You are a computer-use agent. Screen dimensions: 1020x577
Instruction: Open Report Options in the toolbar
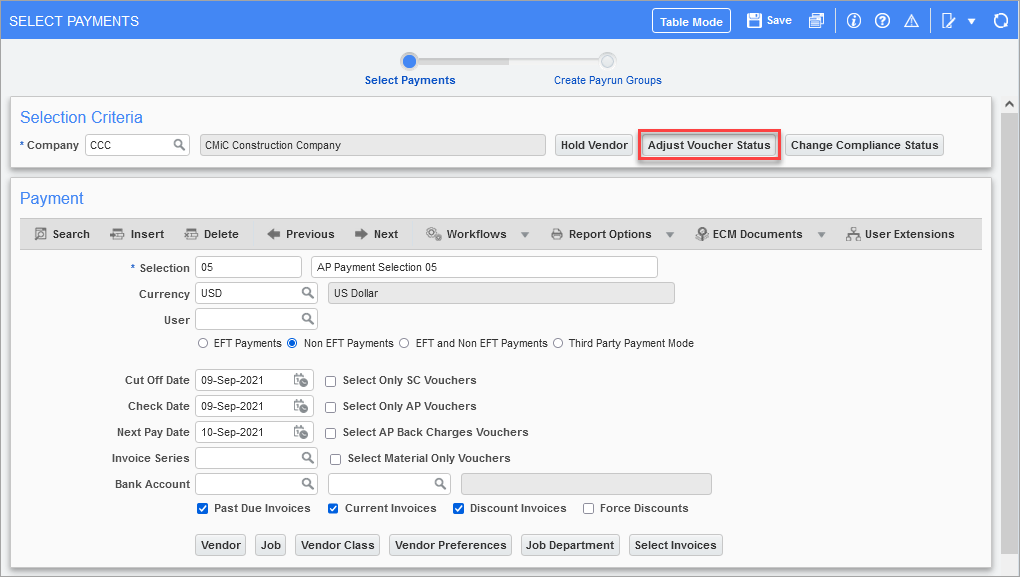pos(600,234)
